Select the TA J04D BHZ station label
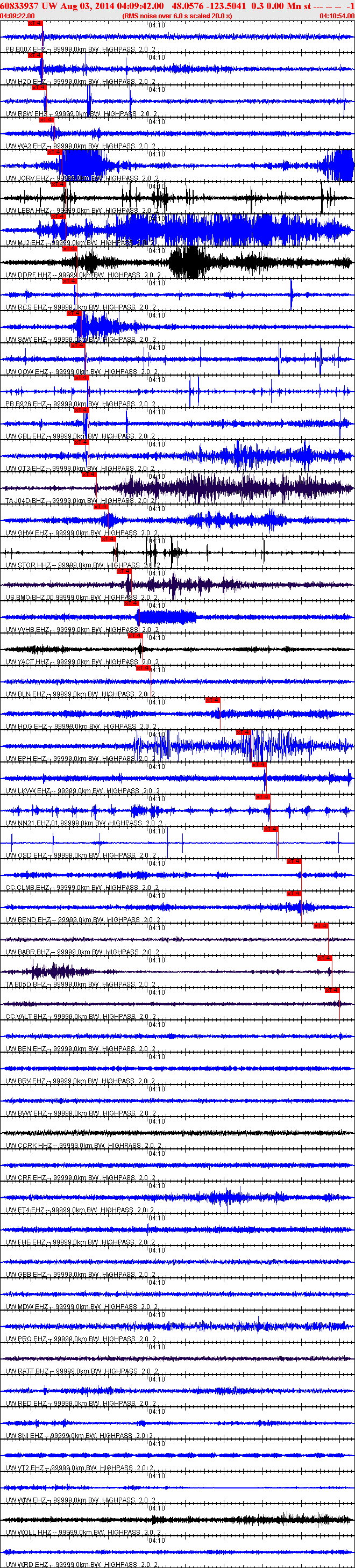The width and height of the screenshot is (355, 1568). point(80,501)
